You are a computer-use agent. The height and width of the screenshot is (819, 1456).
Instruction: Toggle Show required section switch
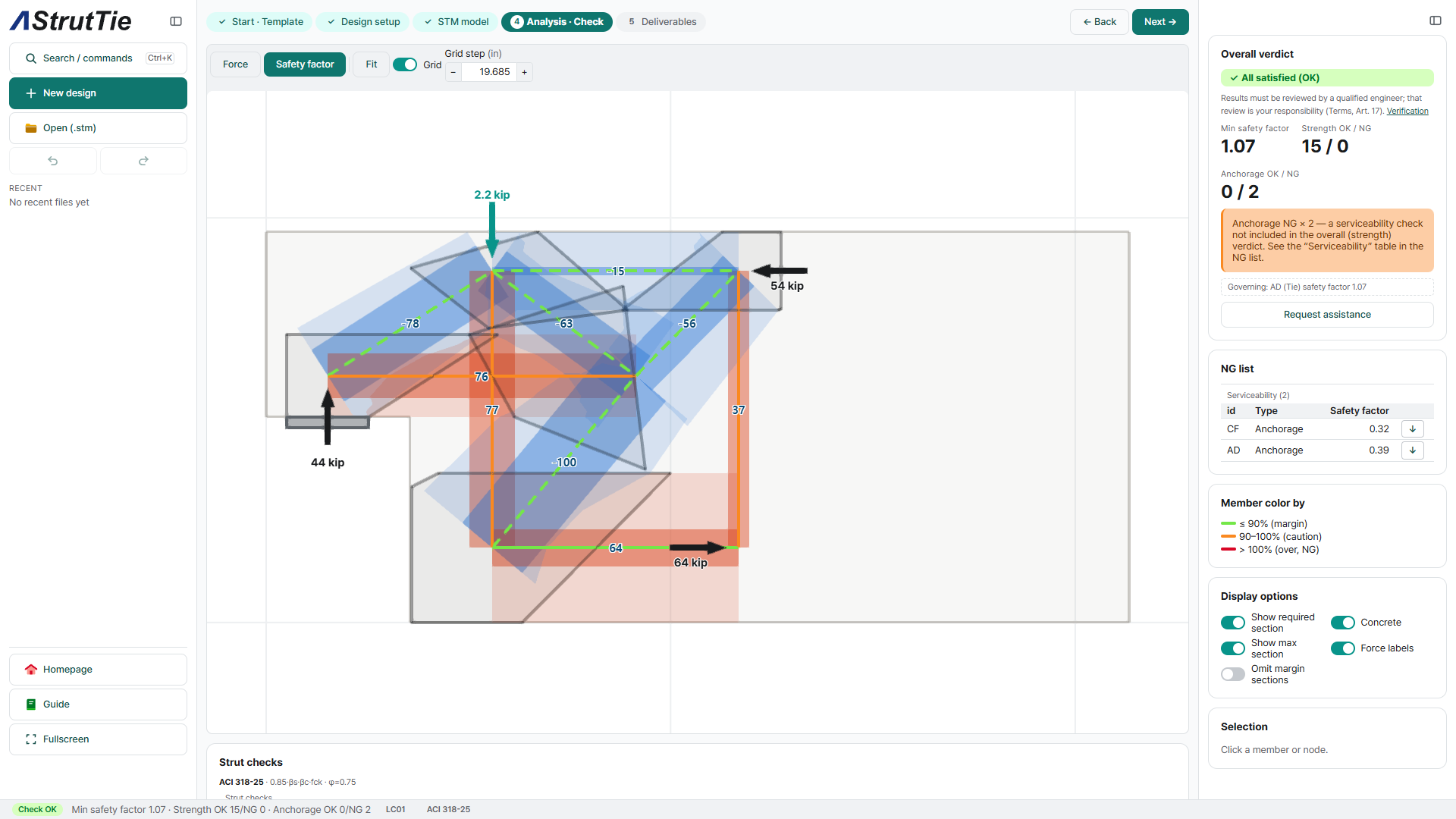coord(1233,623)
